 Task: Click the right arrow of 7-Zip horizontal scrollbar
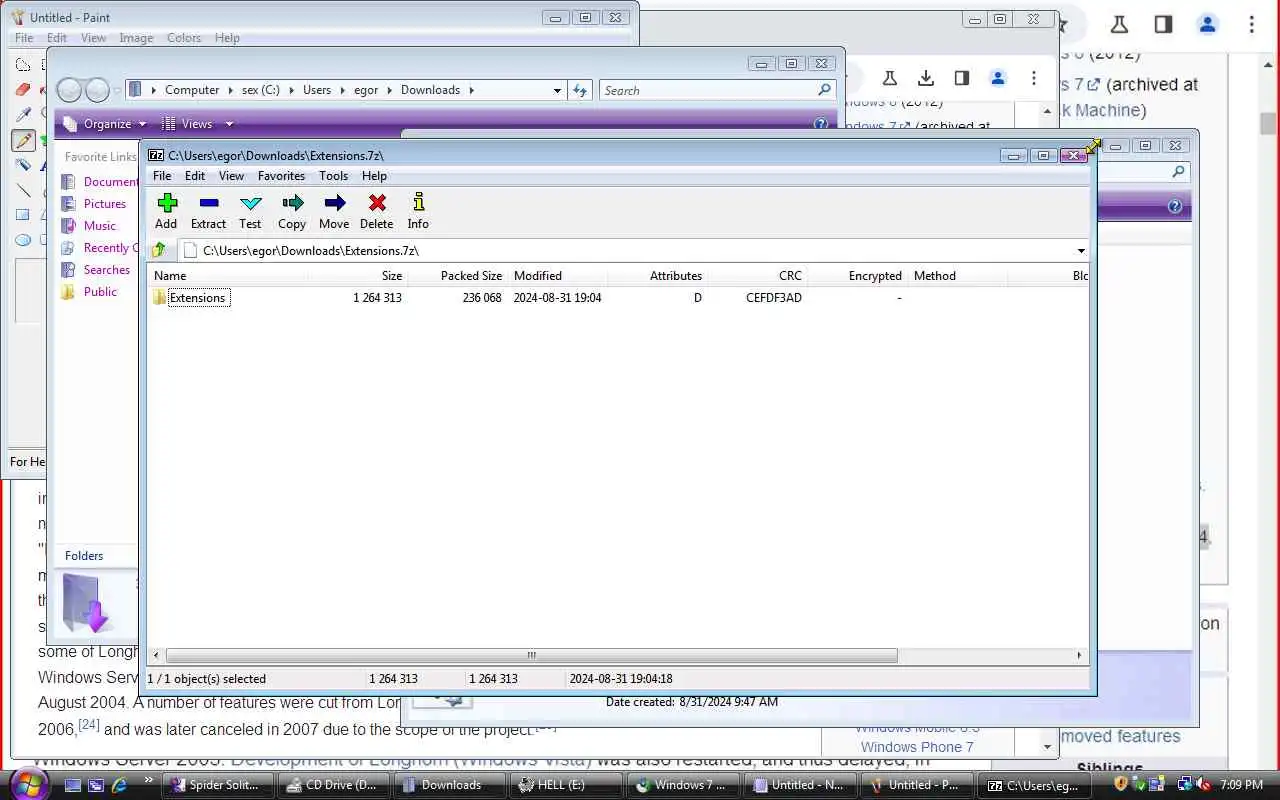point(1079,656)
